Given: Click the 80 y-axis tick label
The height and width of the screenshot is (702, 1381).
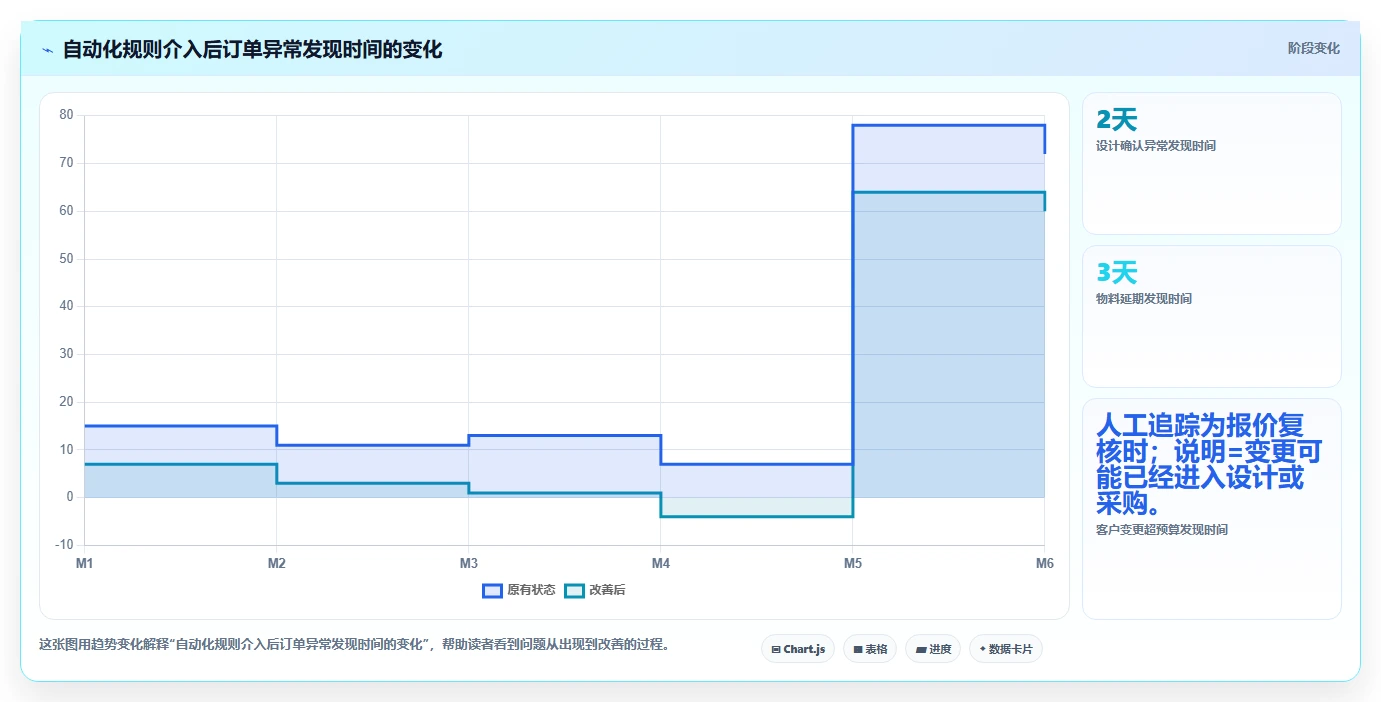Looking at the screenshot, I should click(x=66, y=115).
